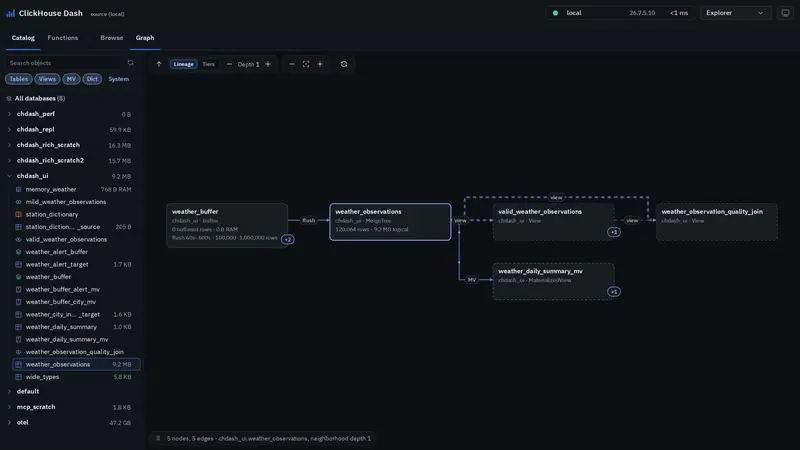Toggle the Tables filter chip

click(19, 79)
